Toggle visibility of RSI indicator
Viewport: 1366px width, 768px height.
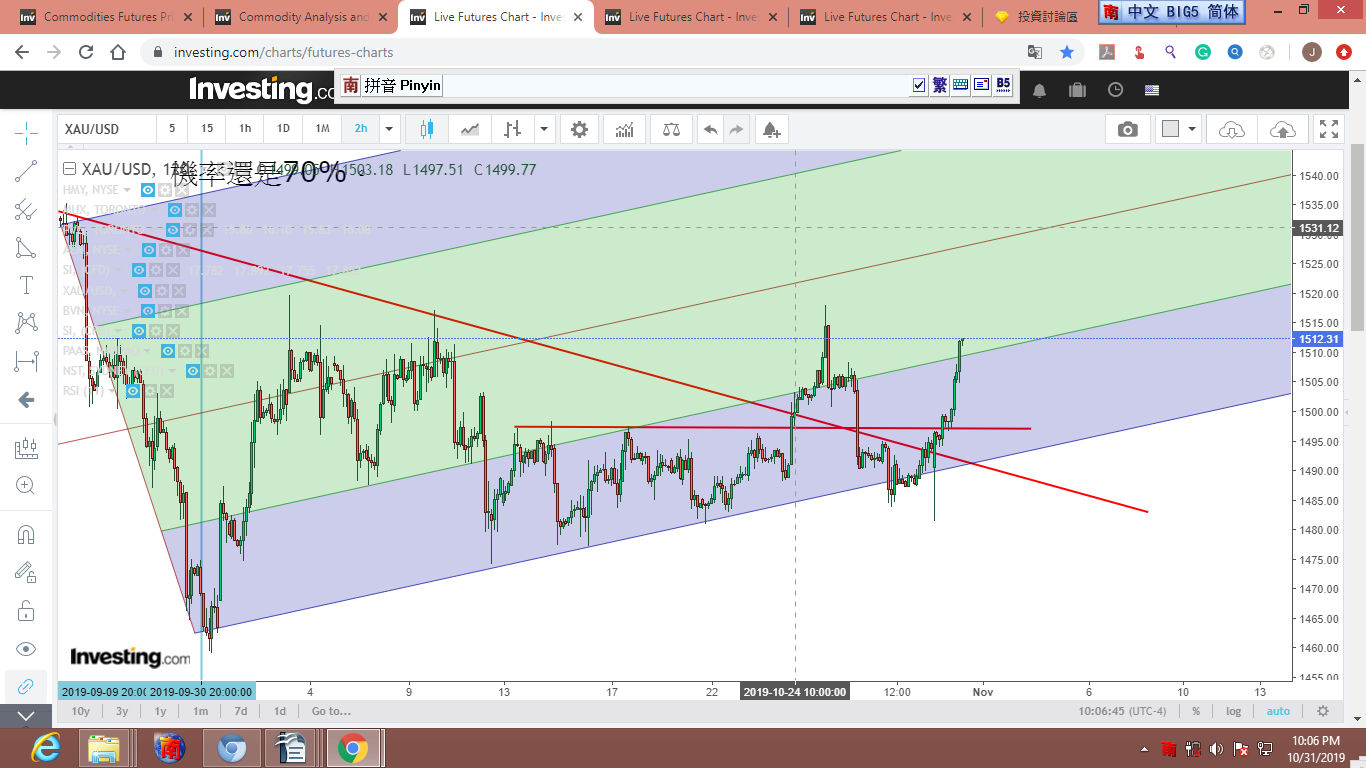point(132,391)
